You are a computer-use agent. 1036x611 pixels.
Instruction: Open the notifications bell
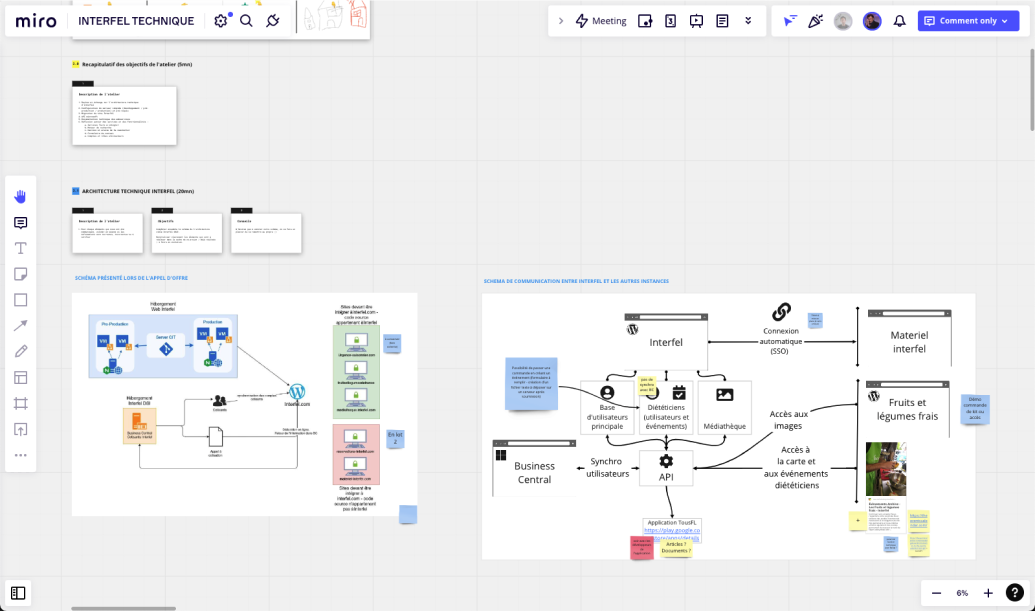tap(899, 21)
